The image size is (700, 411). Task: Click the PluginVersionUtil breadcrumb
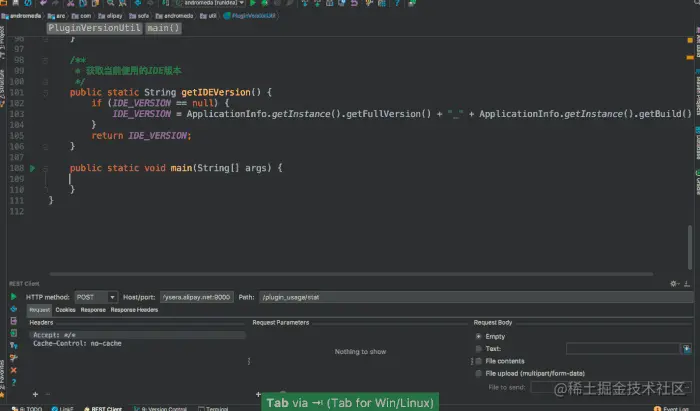(94, 28)
